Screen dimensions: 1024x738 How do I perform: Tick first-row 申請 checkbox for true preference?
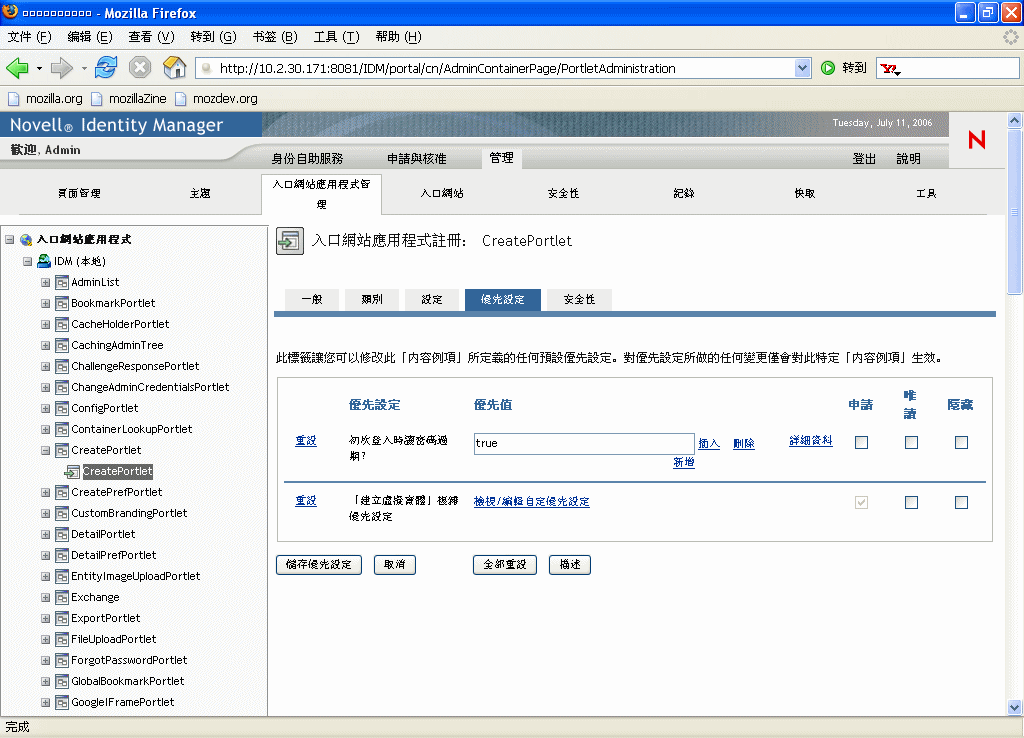(x=861, y=443)
